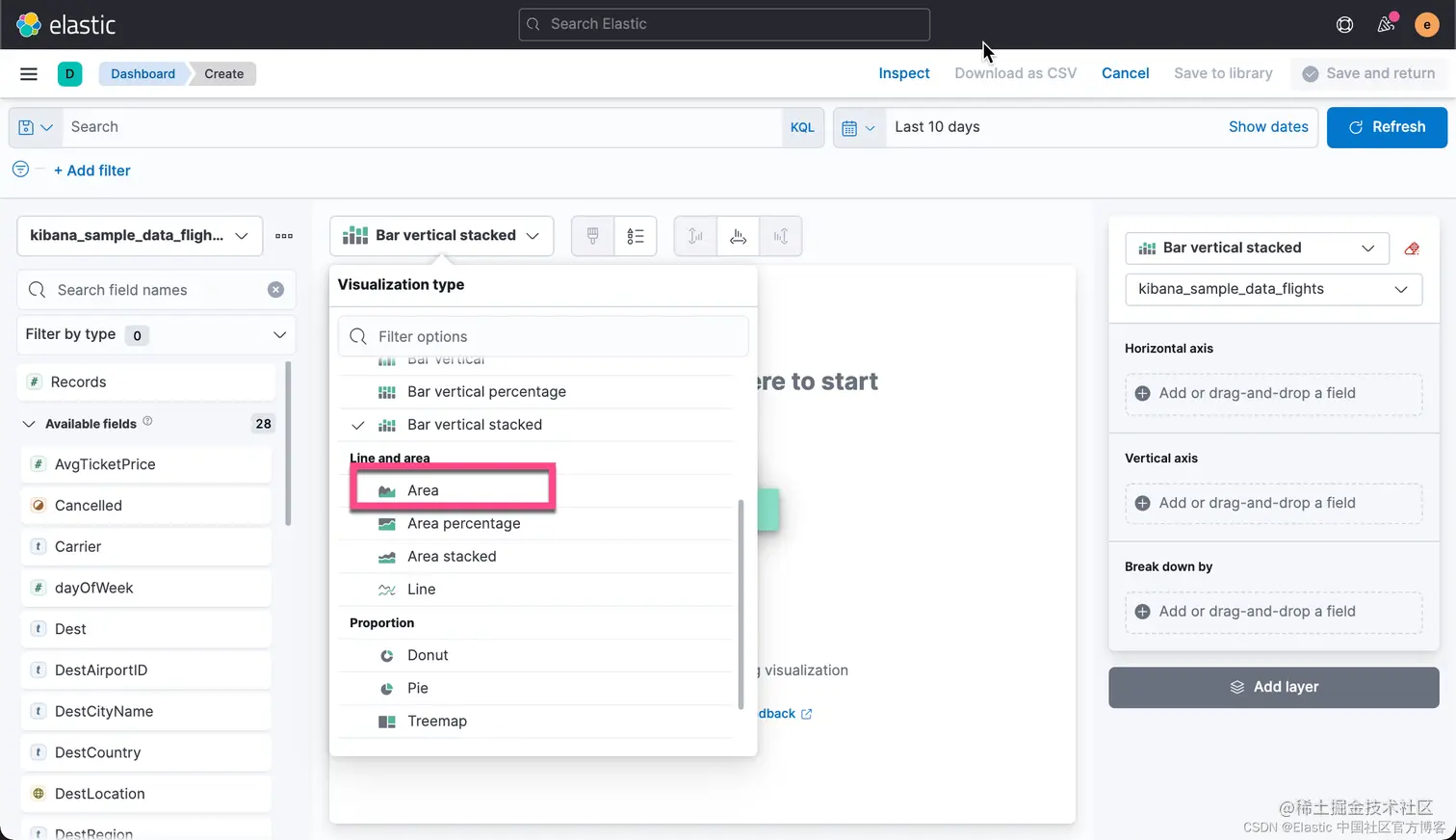Collapse the Available fields section
The height and width of the screenshot is (840, 1456).
point(29,424)
